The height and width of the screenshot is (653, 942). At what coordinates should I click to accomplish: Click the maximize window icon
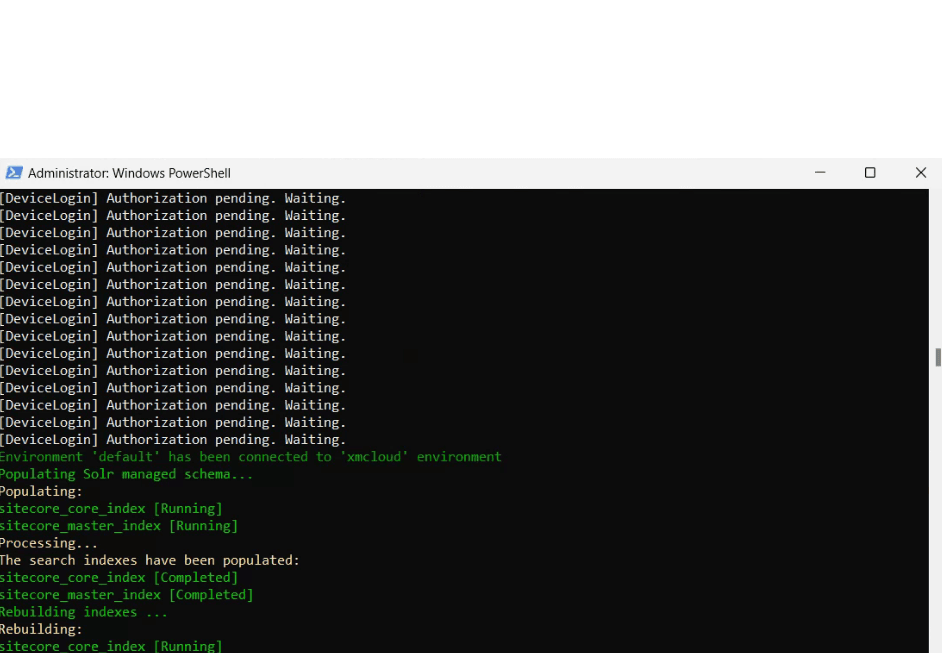point(870,172)
